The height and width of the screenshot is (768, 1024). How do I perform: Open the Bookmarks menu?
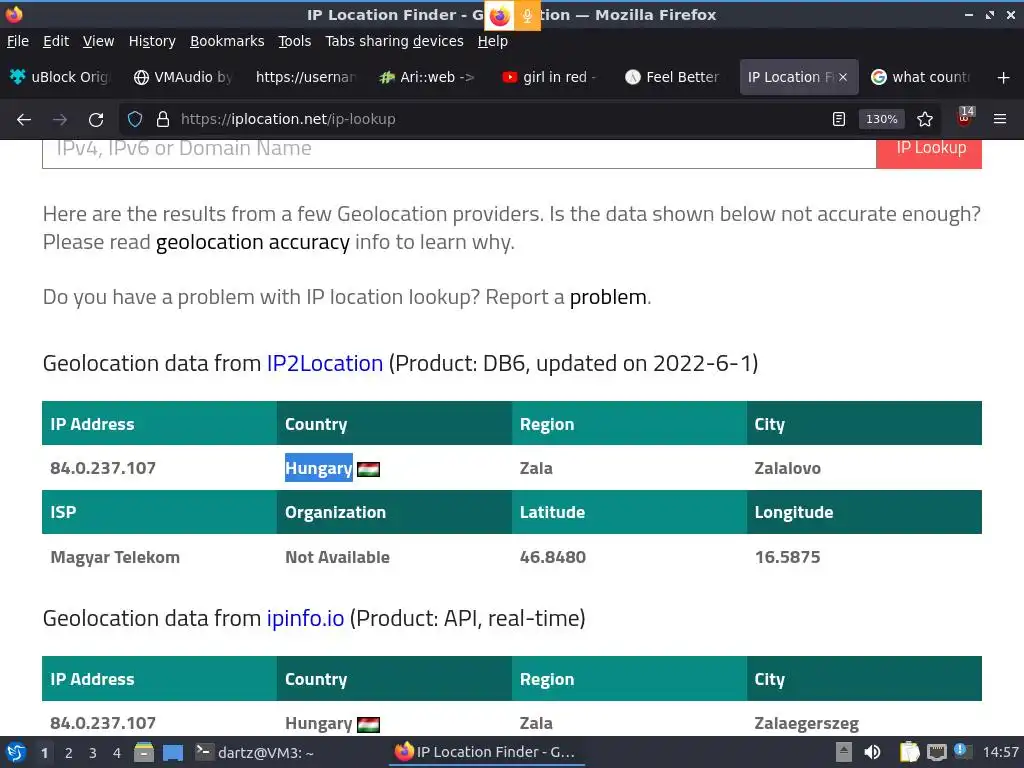[x=227, y=41]
